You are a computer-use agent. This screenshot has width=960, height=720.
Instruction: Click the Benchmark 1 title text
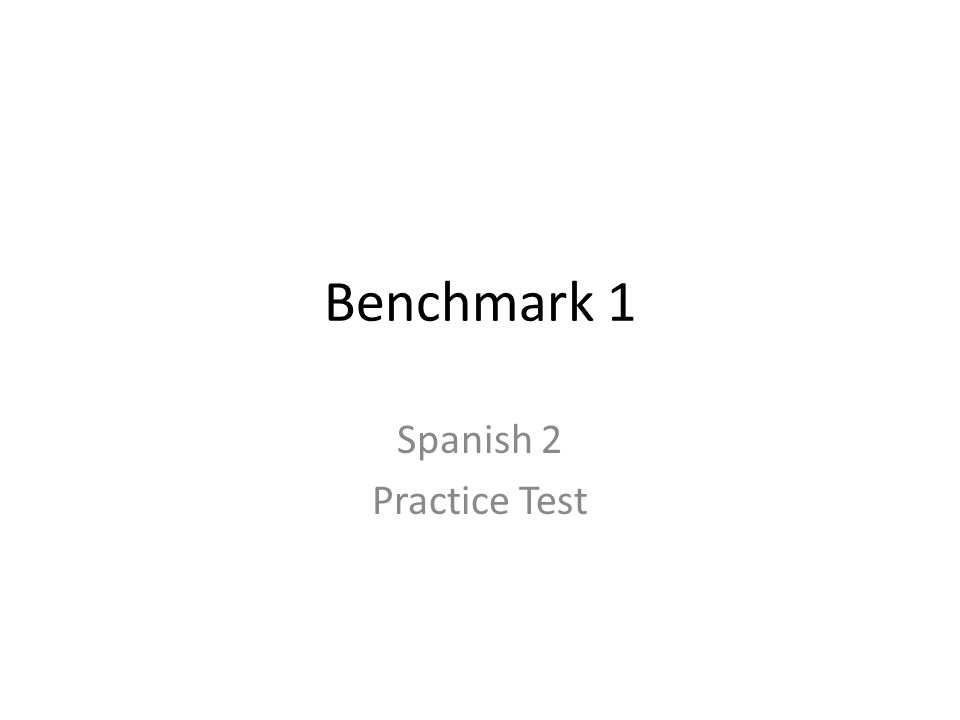point(479,302)
